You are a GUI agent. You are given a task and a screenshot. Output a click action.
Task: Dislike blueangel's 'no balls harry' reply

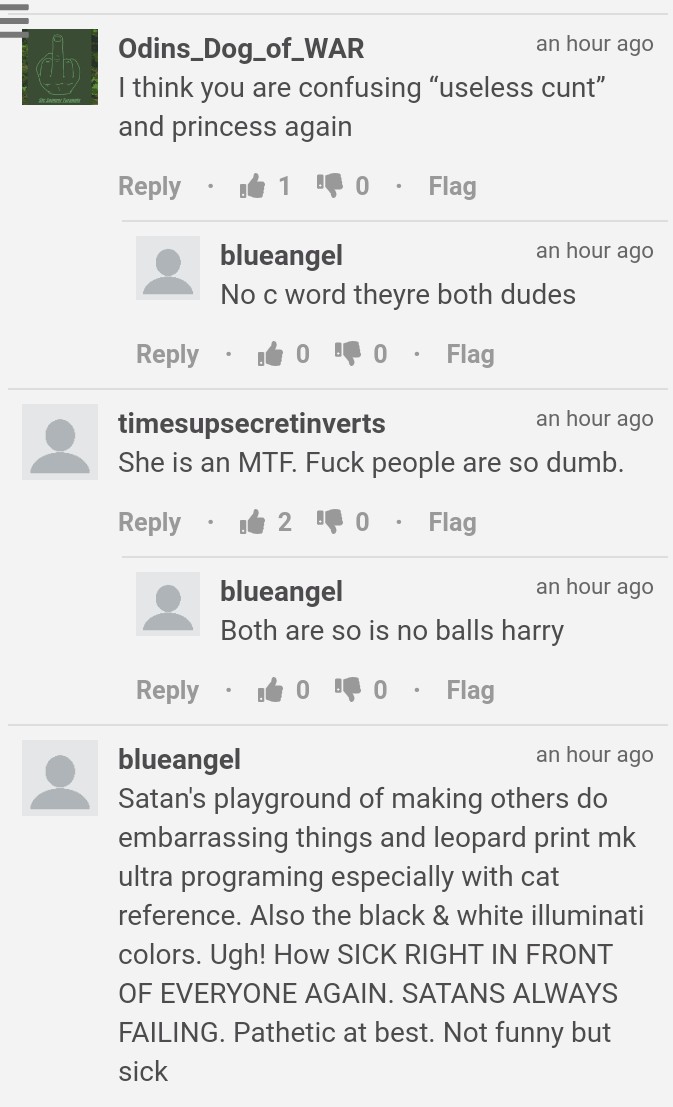[347, 690]
